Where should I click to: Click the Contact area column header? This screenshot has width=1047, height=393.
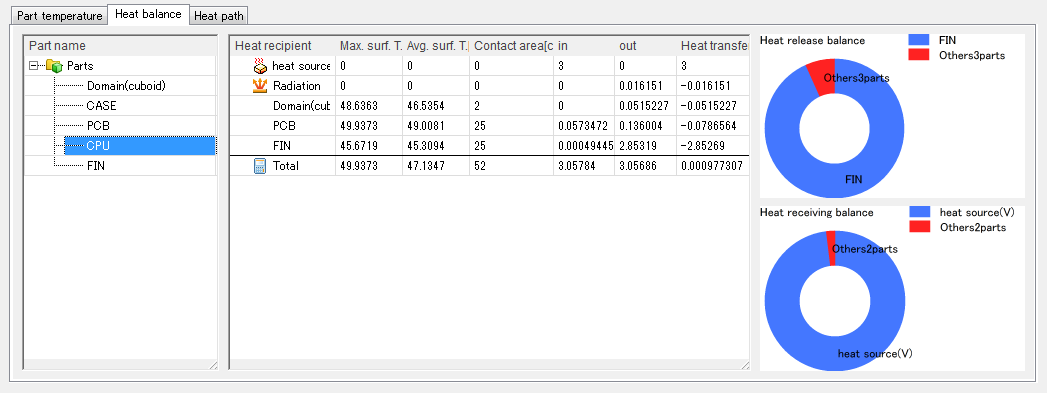pyautogui.click(x=511, y=46)
